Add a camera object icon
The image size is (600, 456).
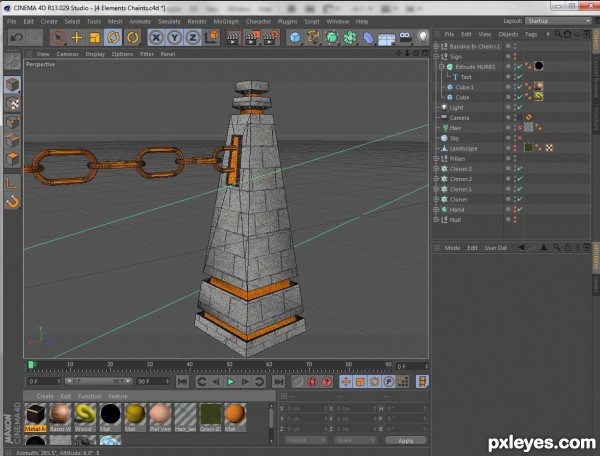point(405,37)
